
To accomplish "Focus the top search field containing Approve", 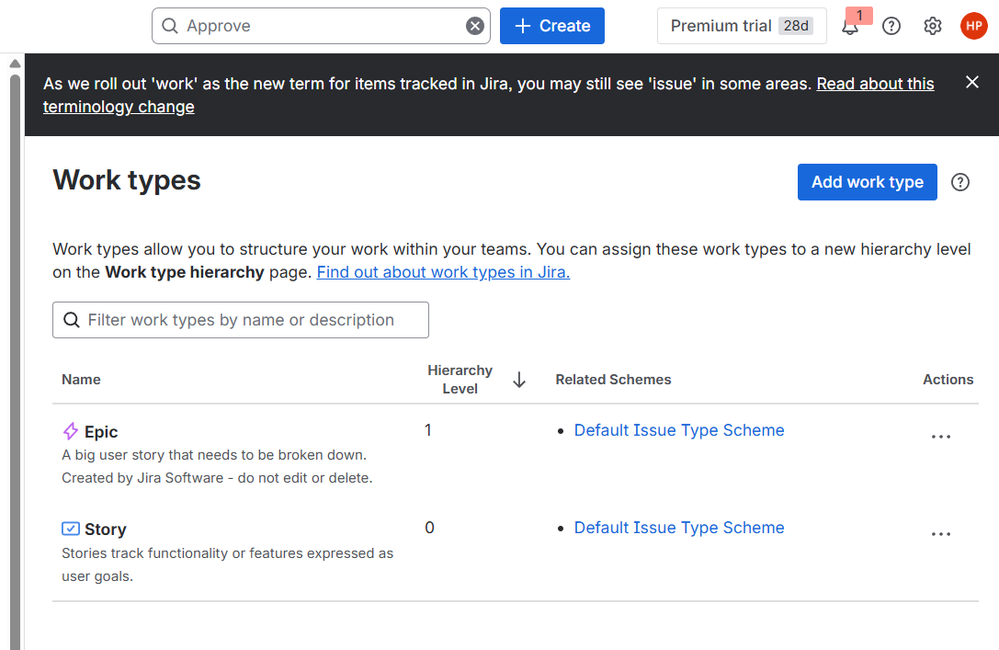I will point(321,26).
